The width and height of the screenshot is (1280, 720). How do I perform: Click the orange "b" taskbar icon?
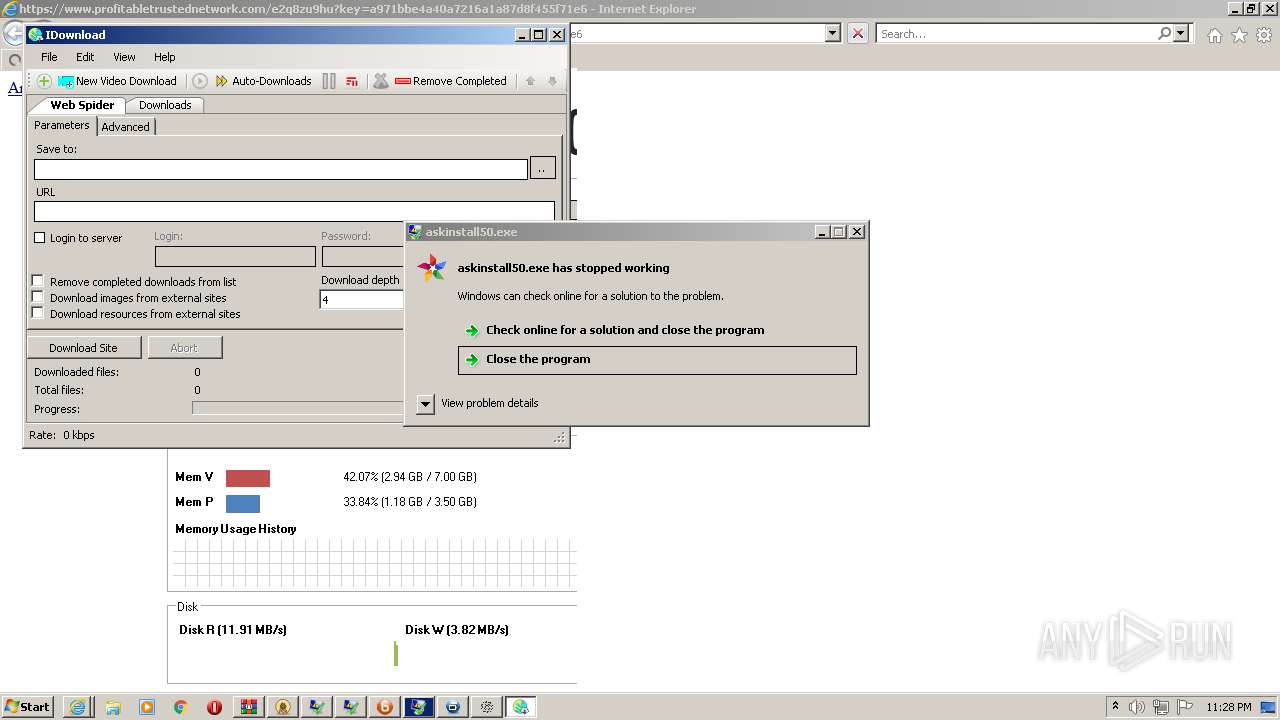(x=385, y=707)
